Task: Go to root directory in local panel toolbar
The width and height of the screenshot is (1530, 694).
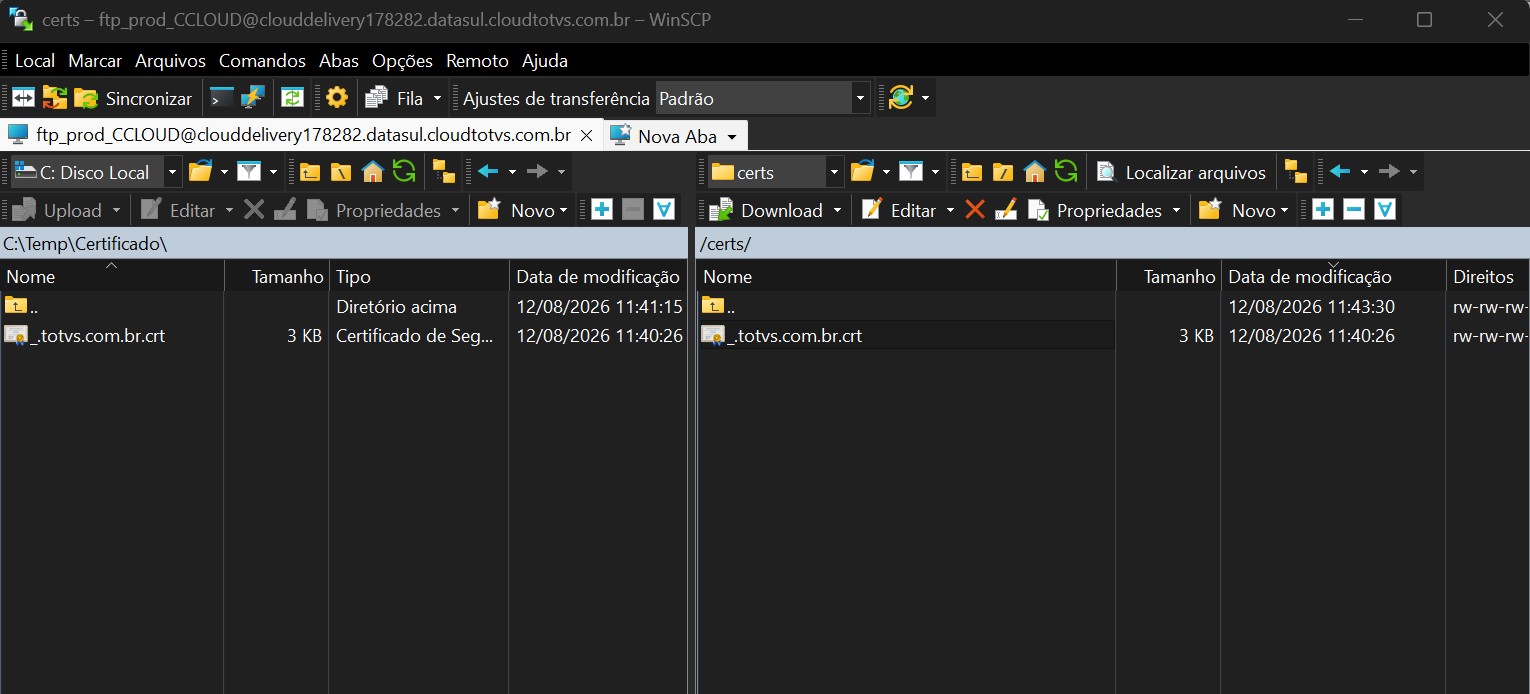Action: (x=341, y=172)
